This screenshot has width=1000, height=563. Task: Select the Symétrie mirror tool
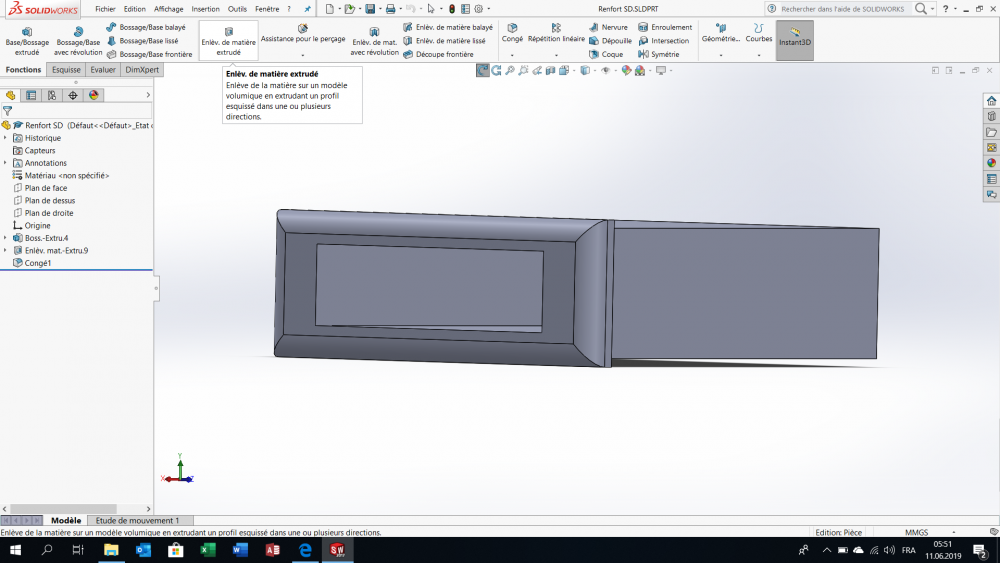click(x=664, y=54)
